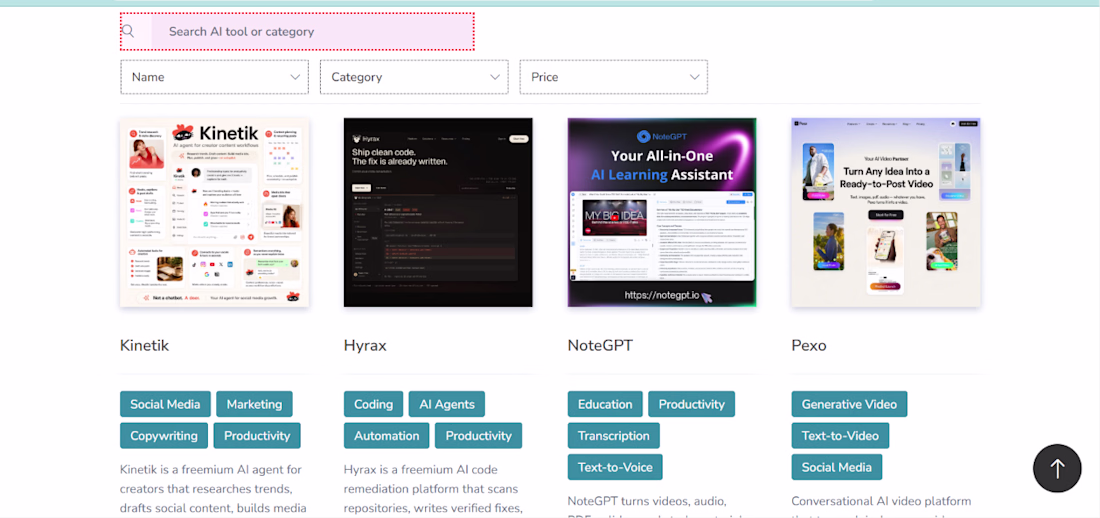
Task: Click the Kinetik description text
Action: tap(213, 489)
